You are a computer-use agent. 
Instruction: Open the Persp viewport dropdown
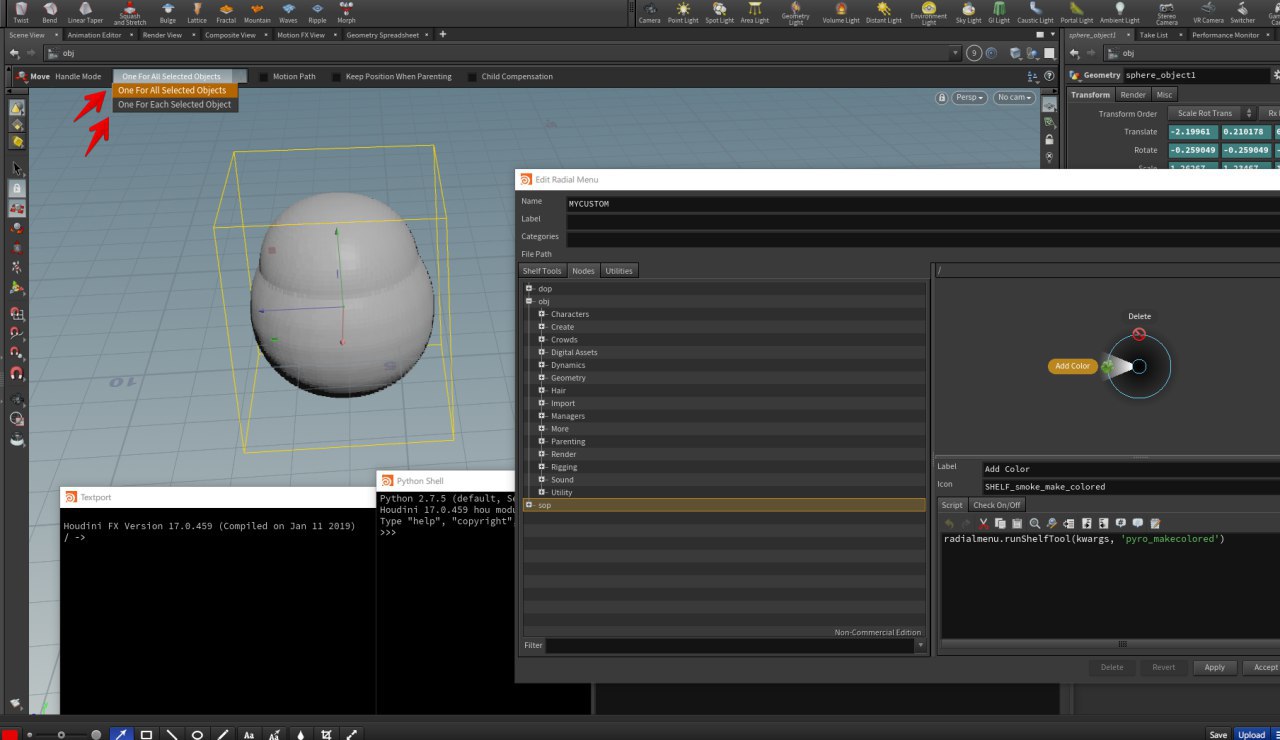[969, 97]
